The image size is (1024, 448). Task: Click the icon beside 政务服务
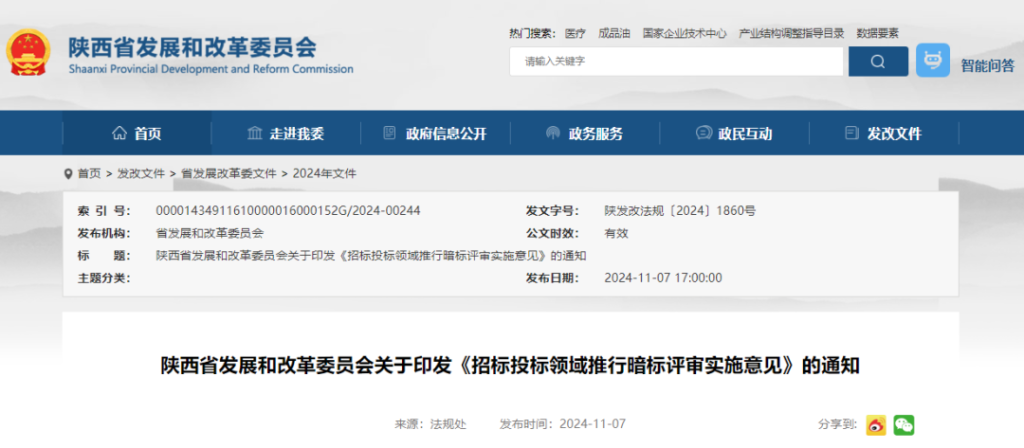point(552,133)
